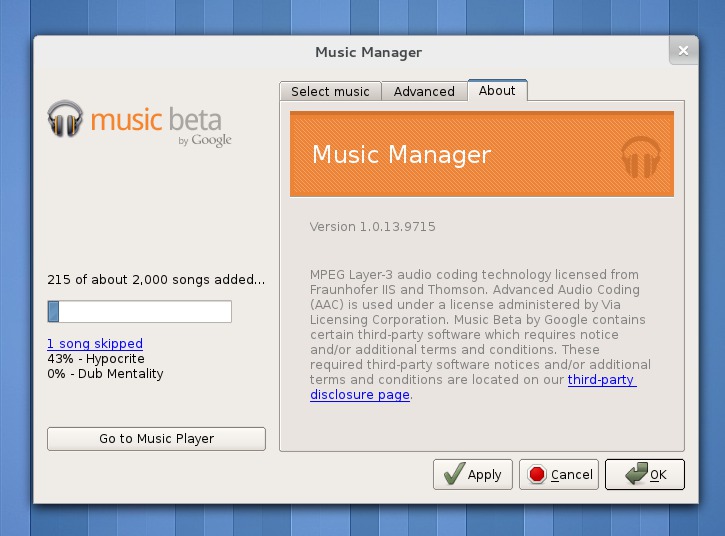Click the 215 of about 2,000 songs added text
The height and width of the screenshot is (536, 725).
pyautogui.click(x=156, y=280)
